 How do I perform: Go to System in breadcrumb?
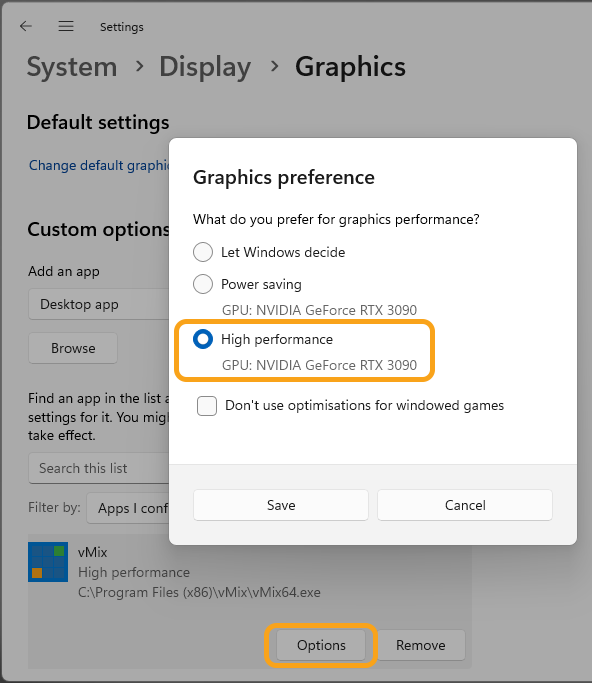(72, 67)
